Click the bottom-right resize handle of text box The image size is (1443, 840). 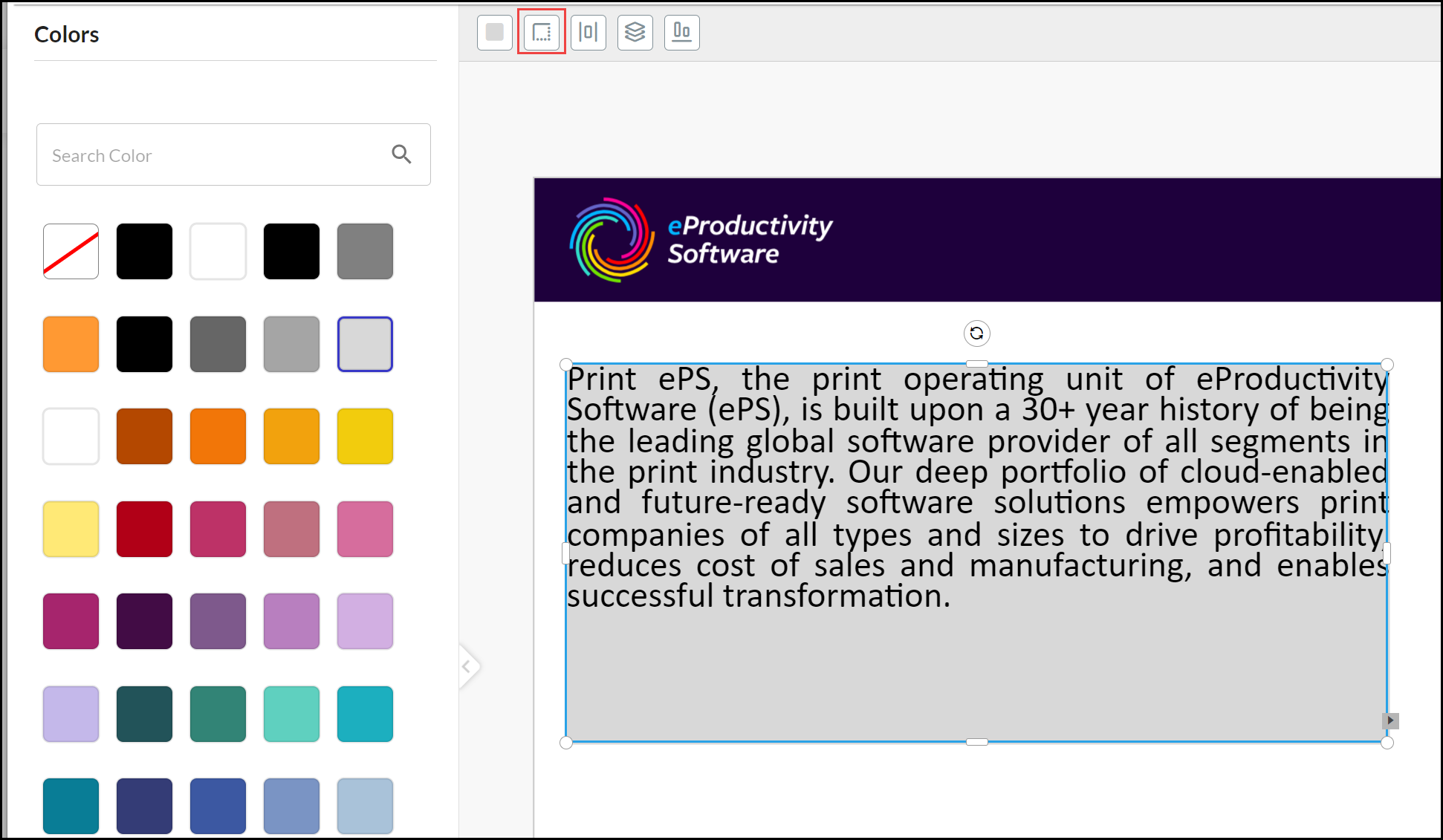[x=1387, y=743]
